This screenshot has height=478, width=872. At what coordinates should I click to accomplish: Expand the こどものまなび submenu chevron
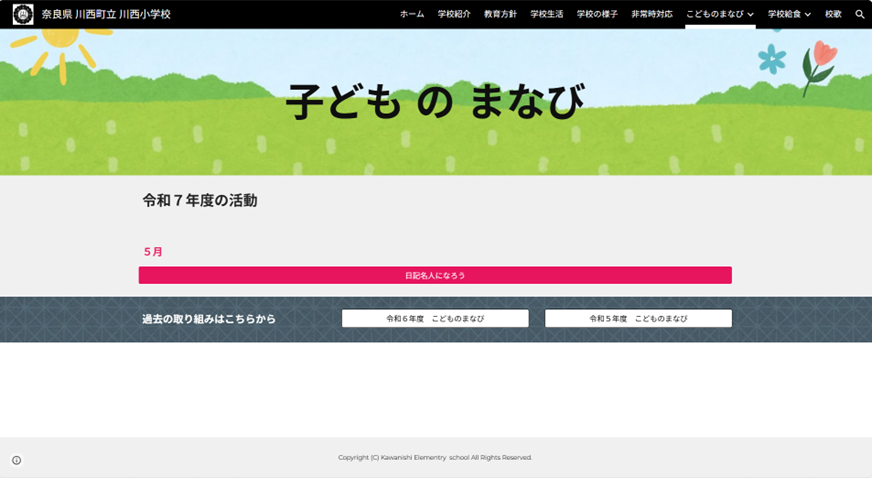[x=751, y=15]
